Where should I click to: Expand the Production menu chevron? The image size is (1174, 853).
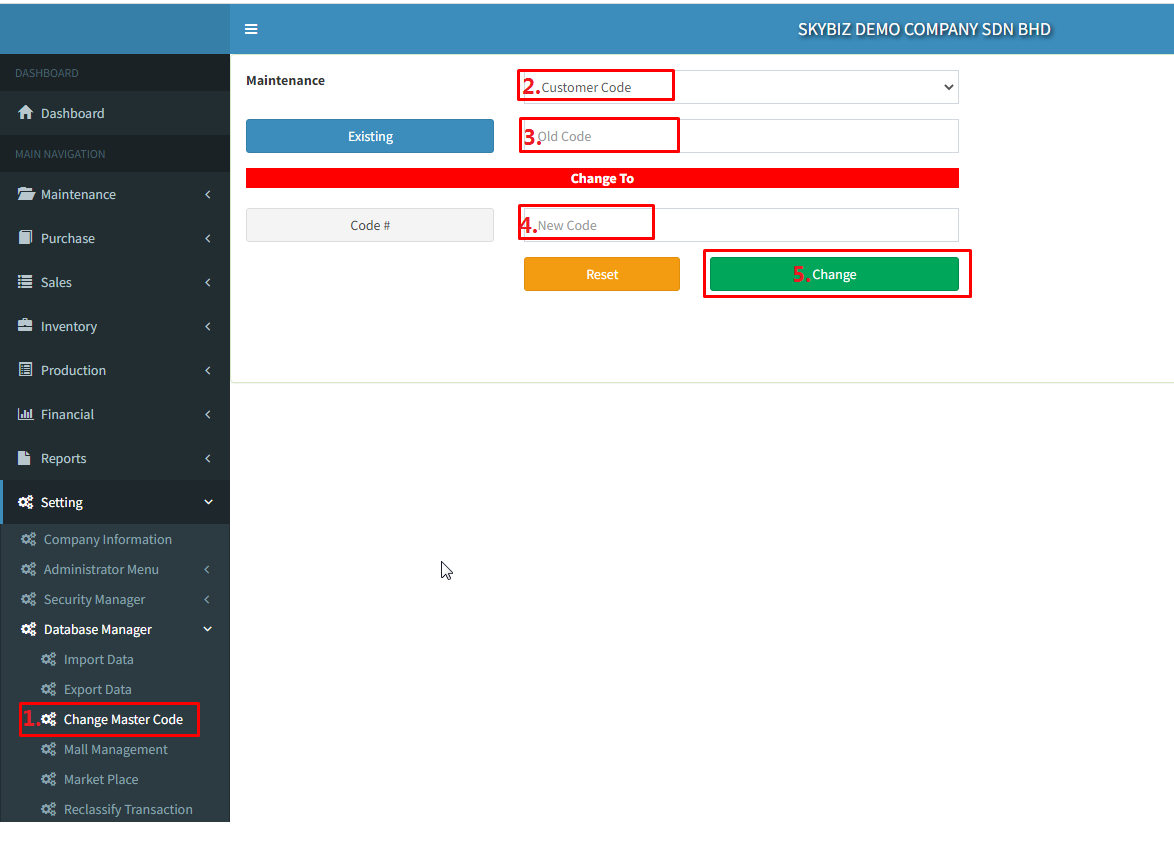coord(207,370)
